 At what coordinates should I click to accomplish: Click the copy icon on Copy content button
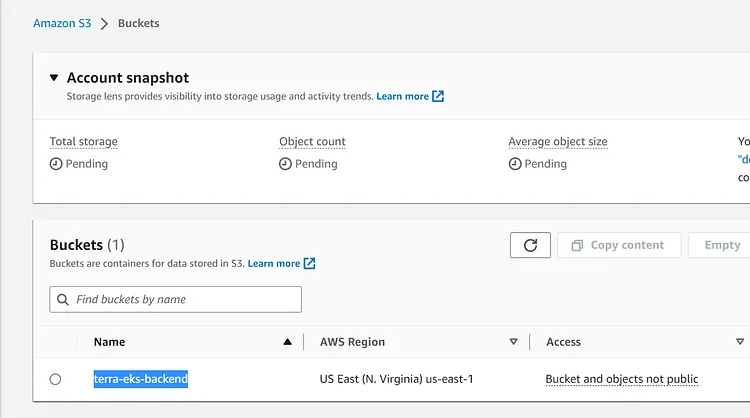(577, 245)
